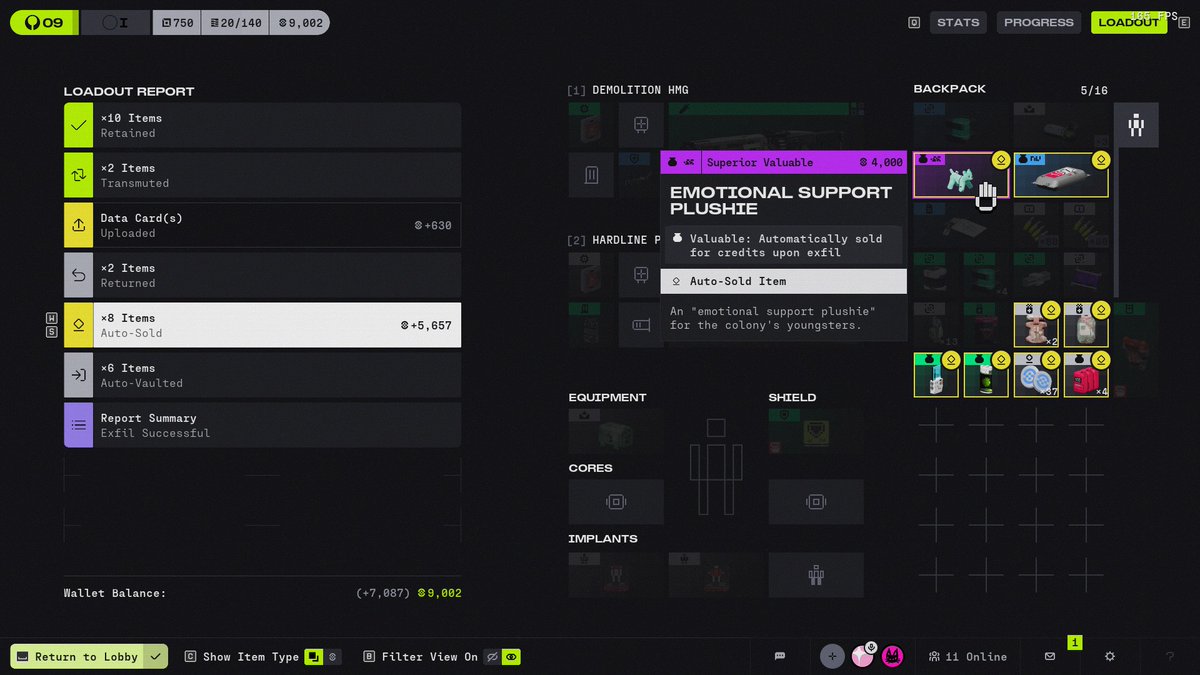Select the white bag item in backpack

tap(1061, 175)
